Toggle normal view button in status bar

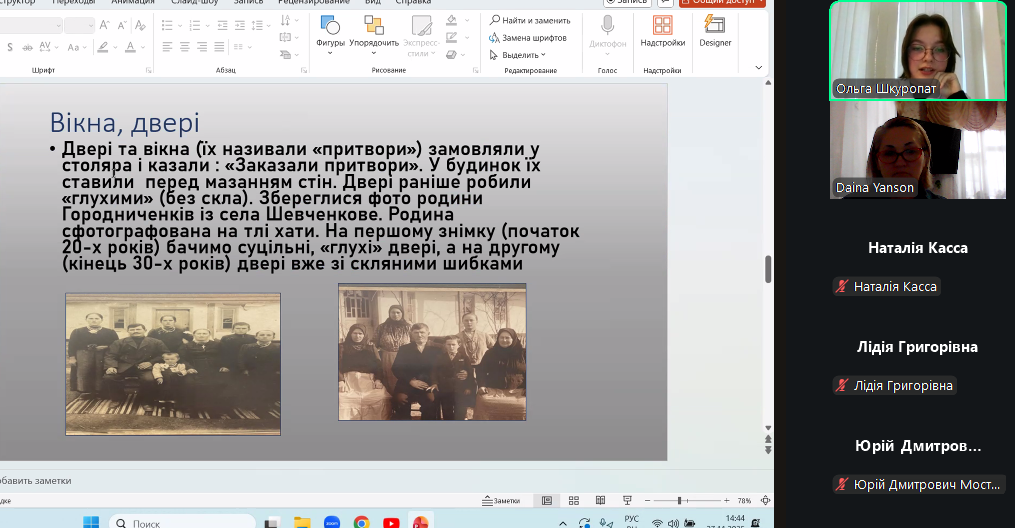tap(546, 500)
